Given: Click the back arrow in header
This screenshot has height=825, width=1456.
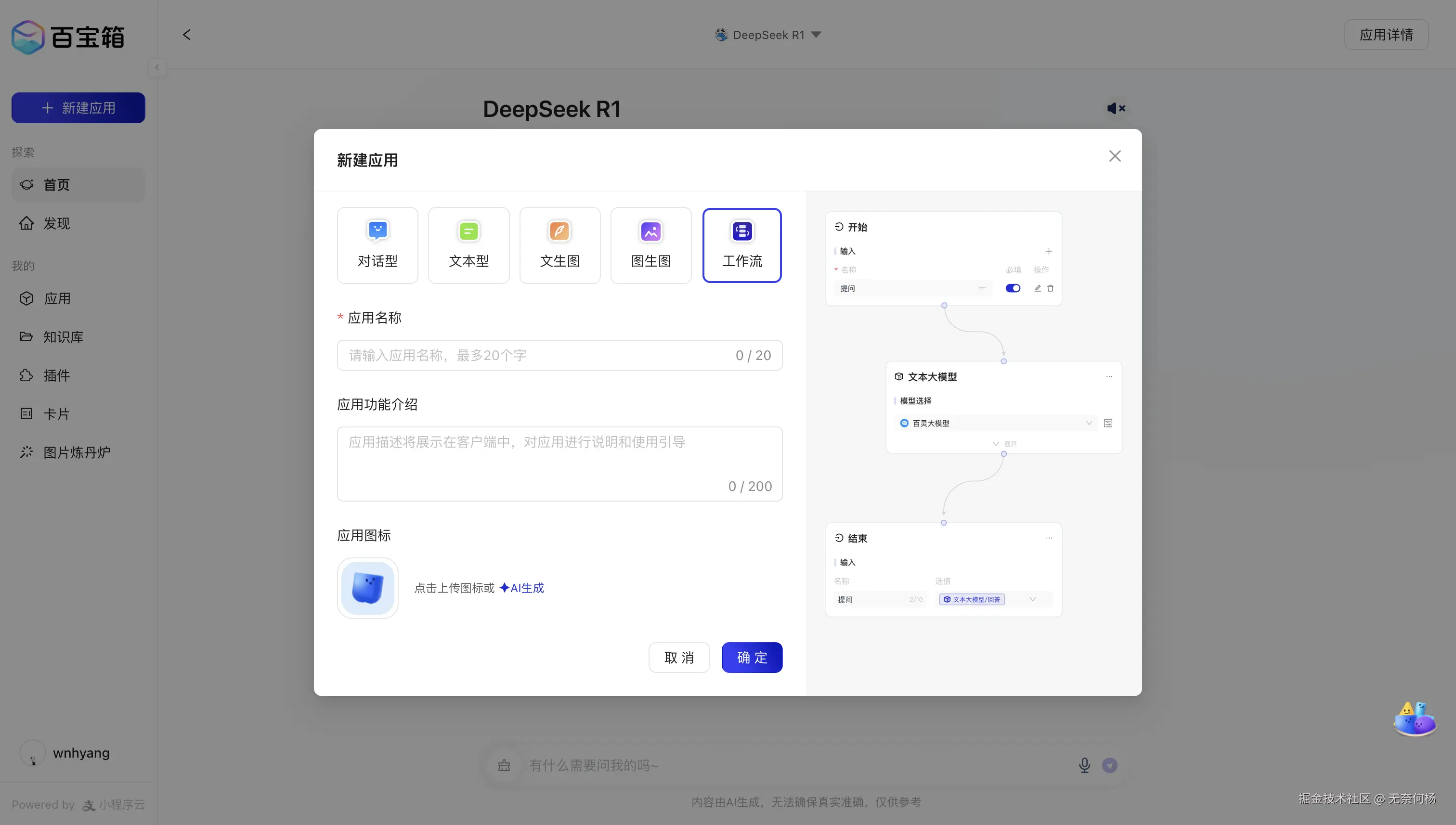Looking at the screenshot, I should point(186,35).
